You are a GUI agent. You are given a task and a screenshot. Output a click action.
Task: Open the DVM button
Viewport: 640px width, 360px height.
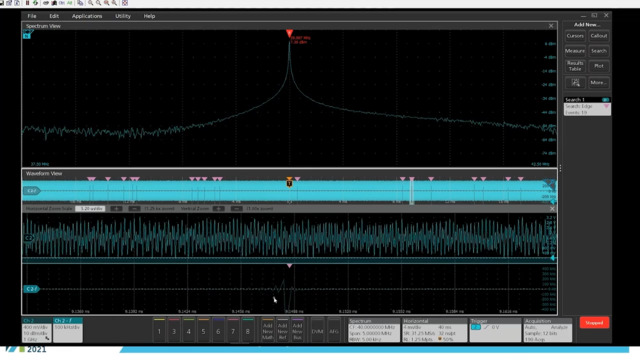[318, 331]
